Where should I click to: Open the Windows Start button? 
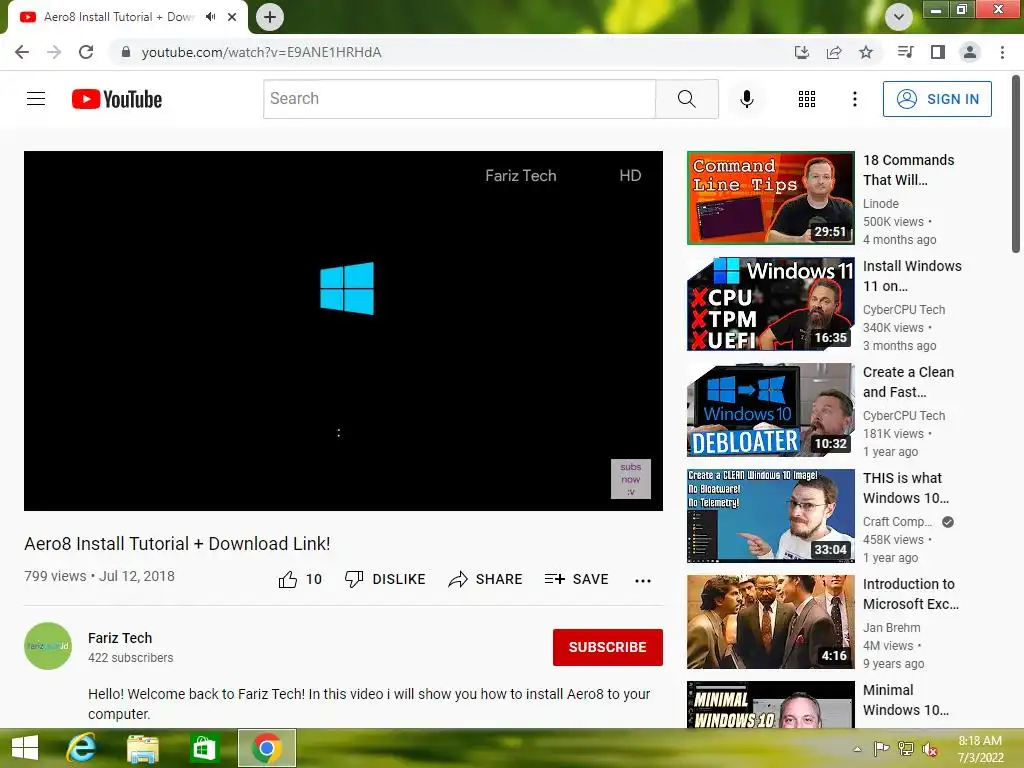[25, 748]
